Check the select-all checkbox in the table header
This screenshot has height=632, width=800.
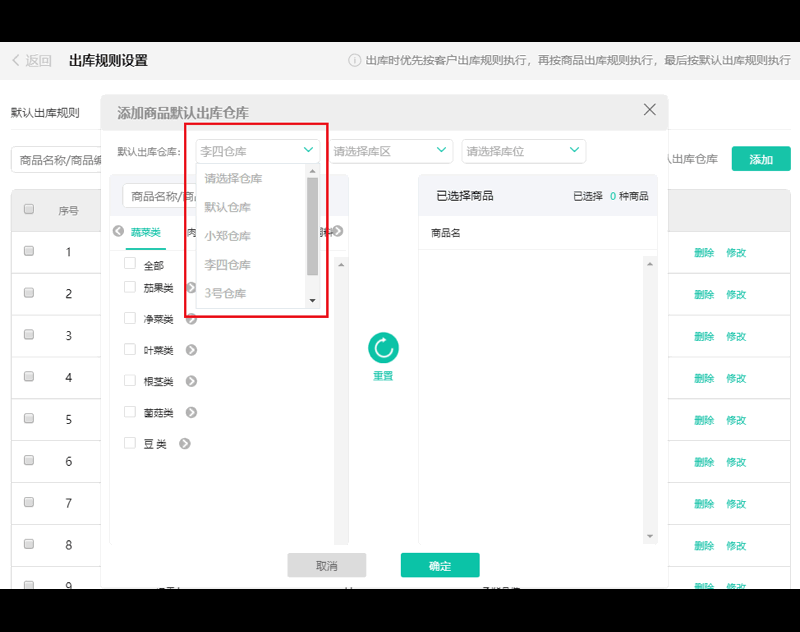[28, 209]
